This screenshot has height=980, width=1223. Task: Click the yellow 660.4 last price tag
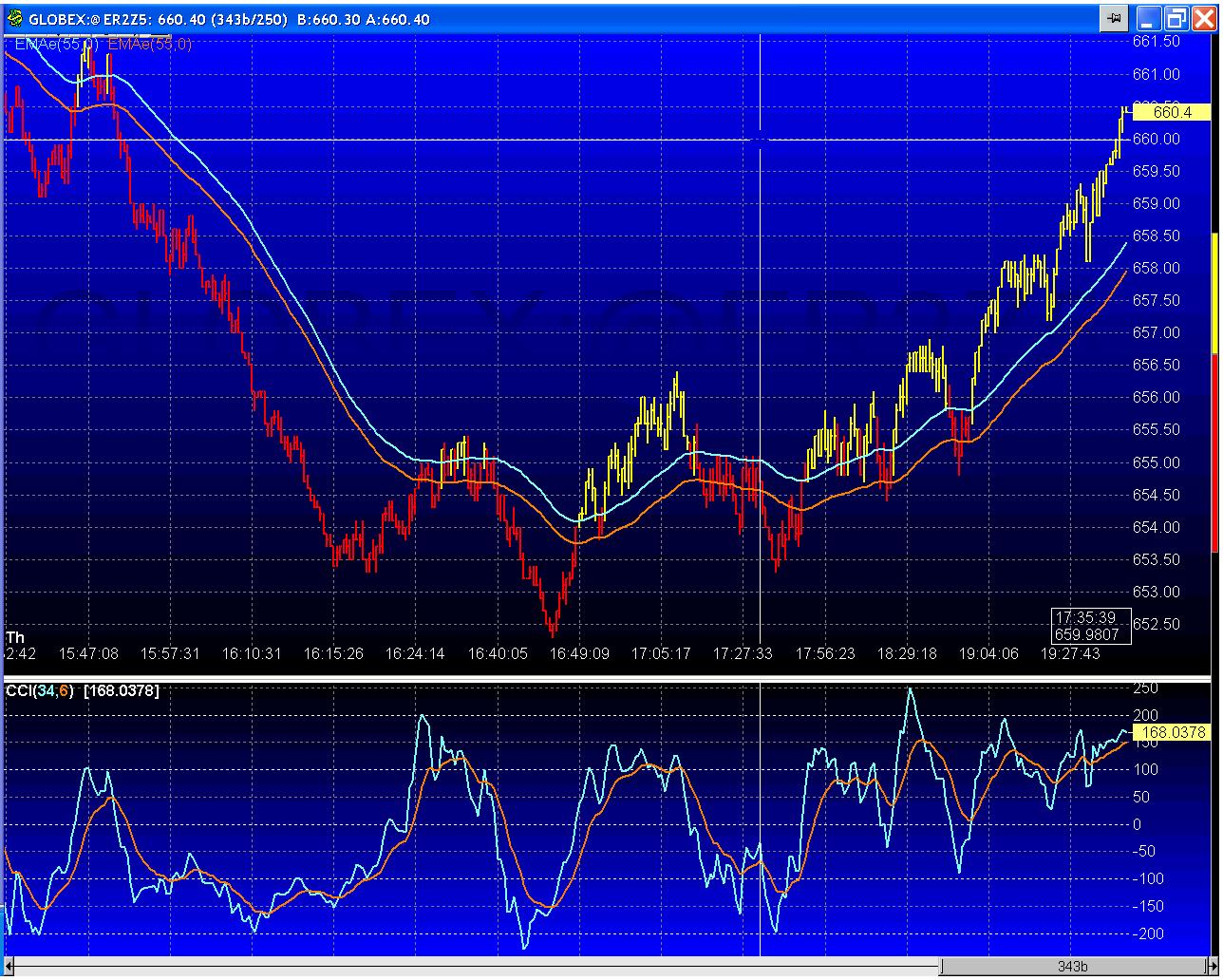click(1172, 113)
